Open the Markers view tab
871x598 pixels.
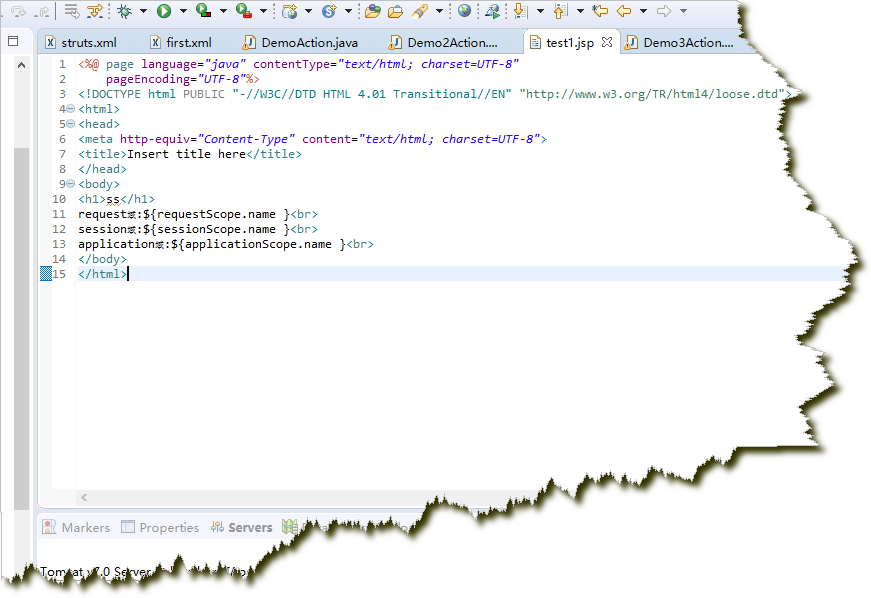coord(85,527)
